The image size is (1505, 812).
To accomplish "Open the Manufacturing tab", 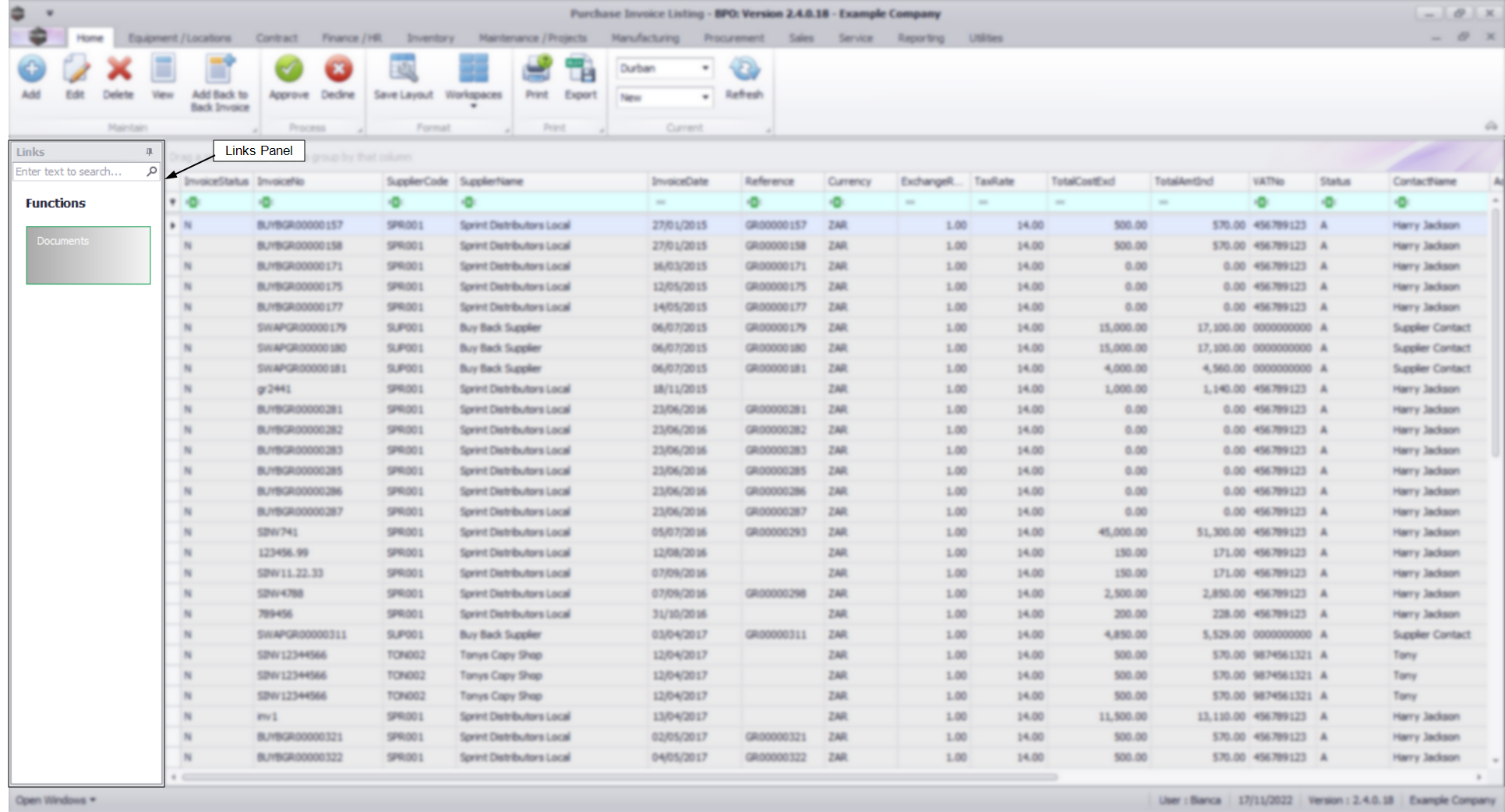I will pyautogui.click(x=645, y=37).
